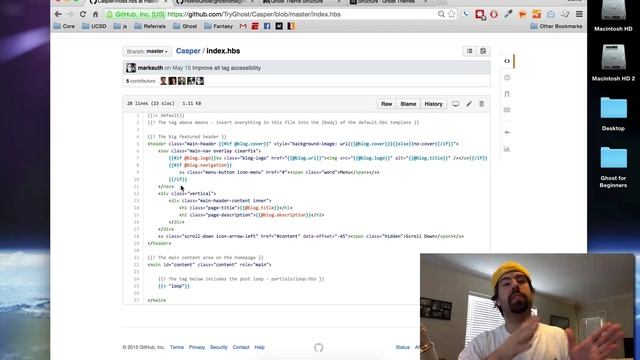This screenshot has height=360, width=640.
Task: Click the Security footer link
Action: (218, 347)
